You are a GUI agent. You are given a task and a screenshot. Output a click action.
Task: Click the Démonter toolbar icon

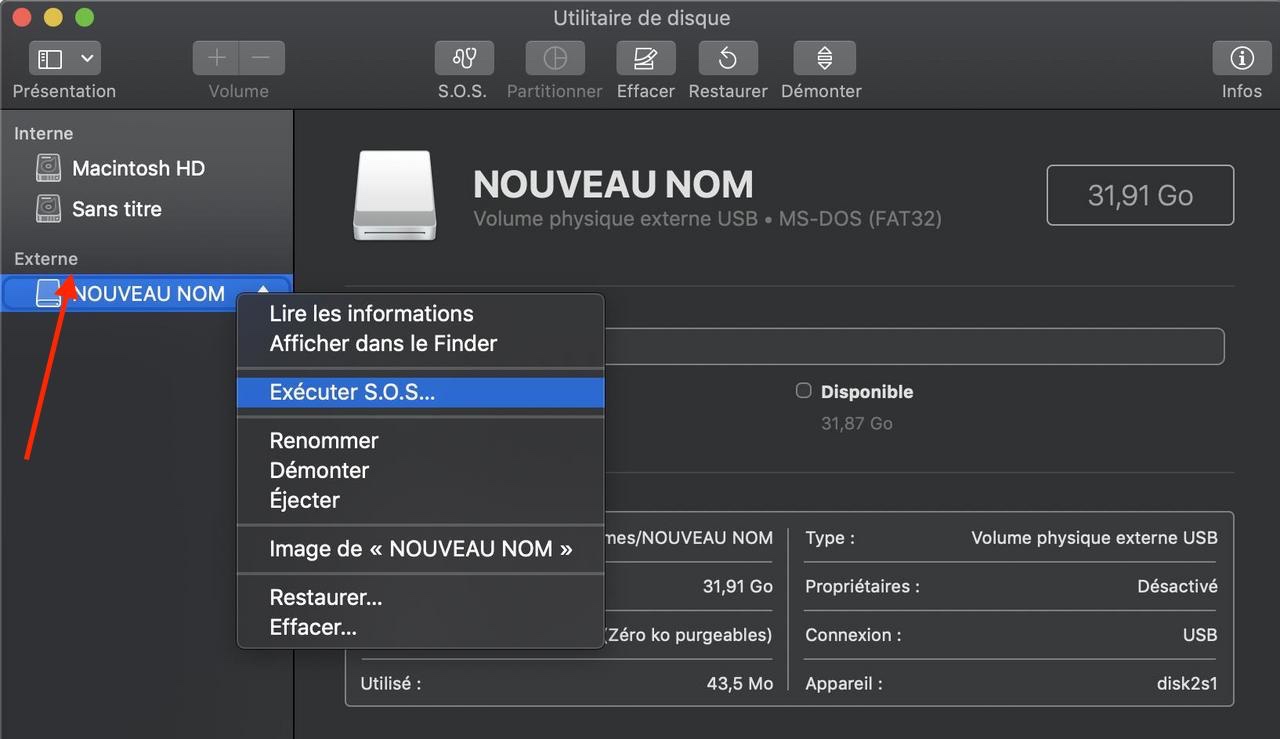(x=823, y=58)
